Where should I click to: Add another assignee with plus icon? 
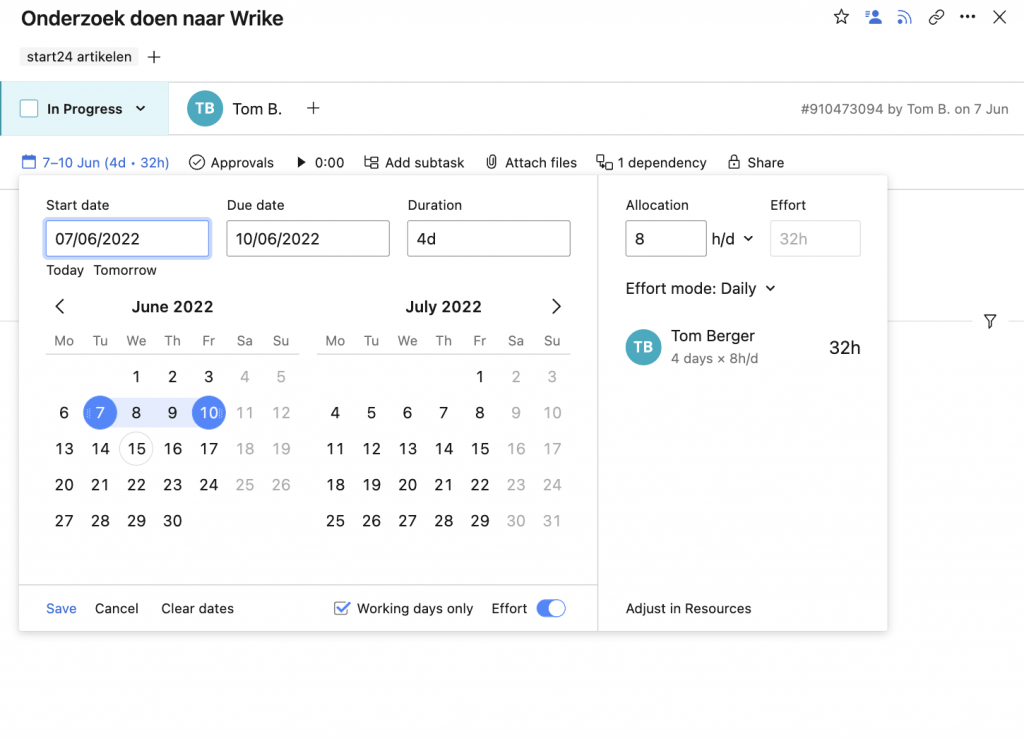[313, 108]
